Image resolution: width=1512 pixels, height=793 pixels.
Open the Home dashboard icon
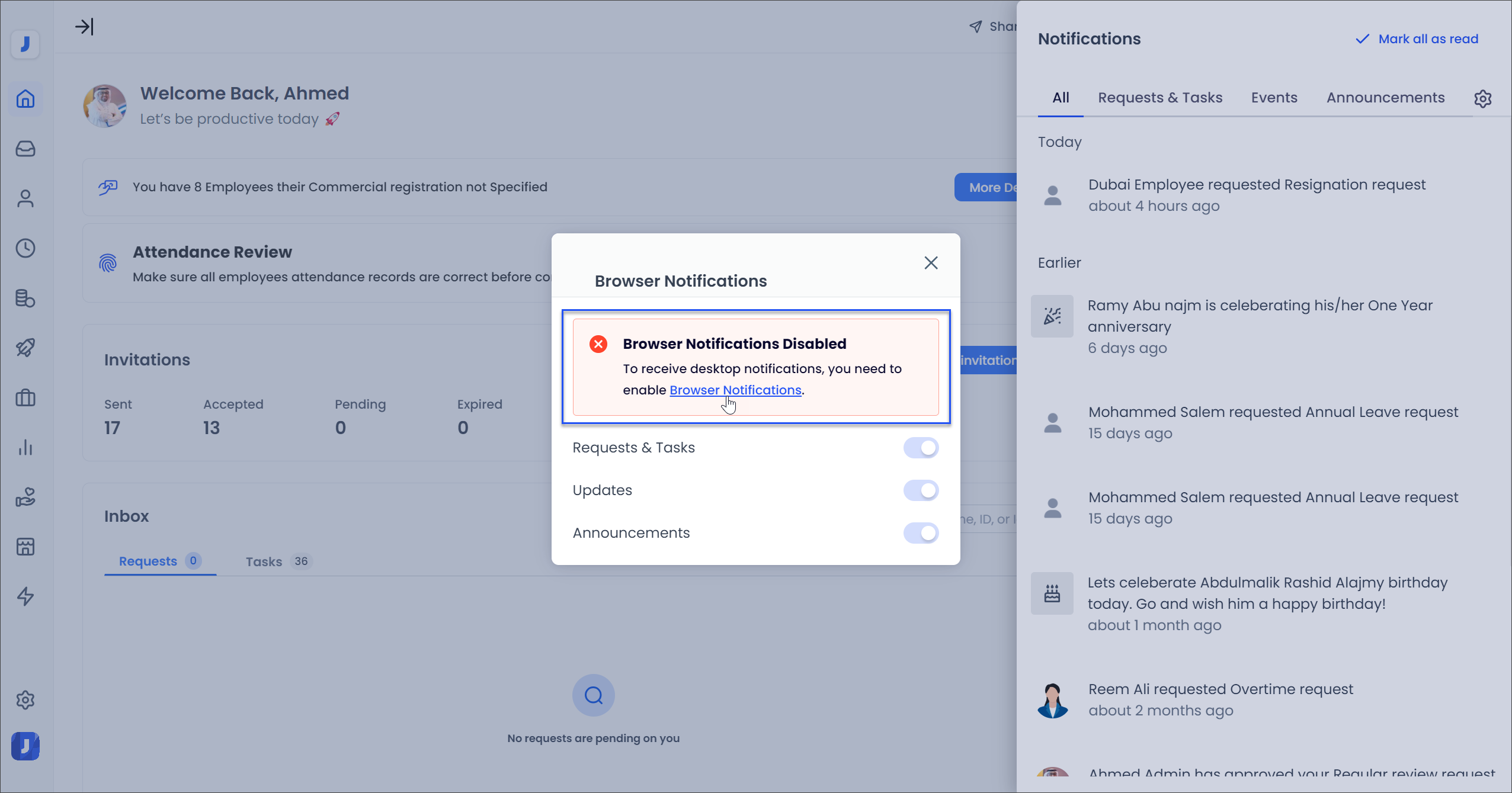click(26, 99)
